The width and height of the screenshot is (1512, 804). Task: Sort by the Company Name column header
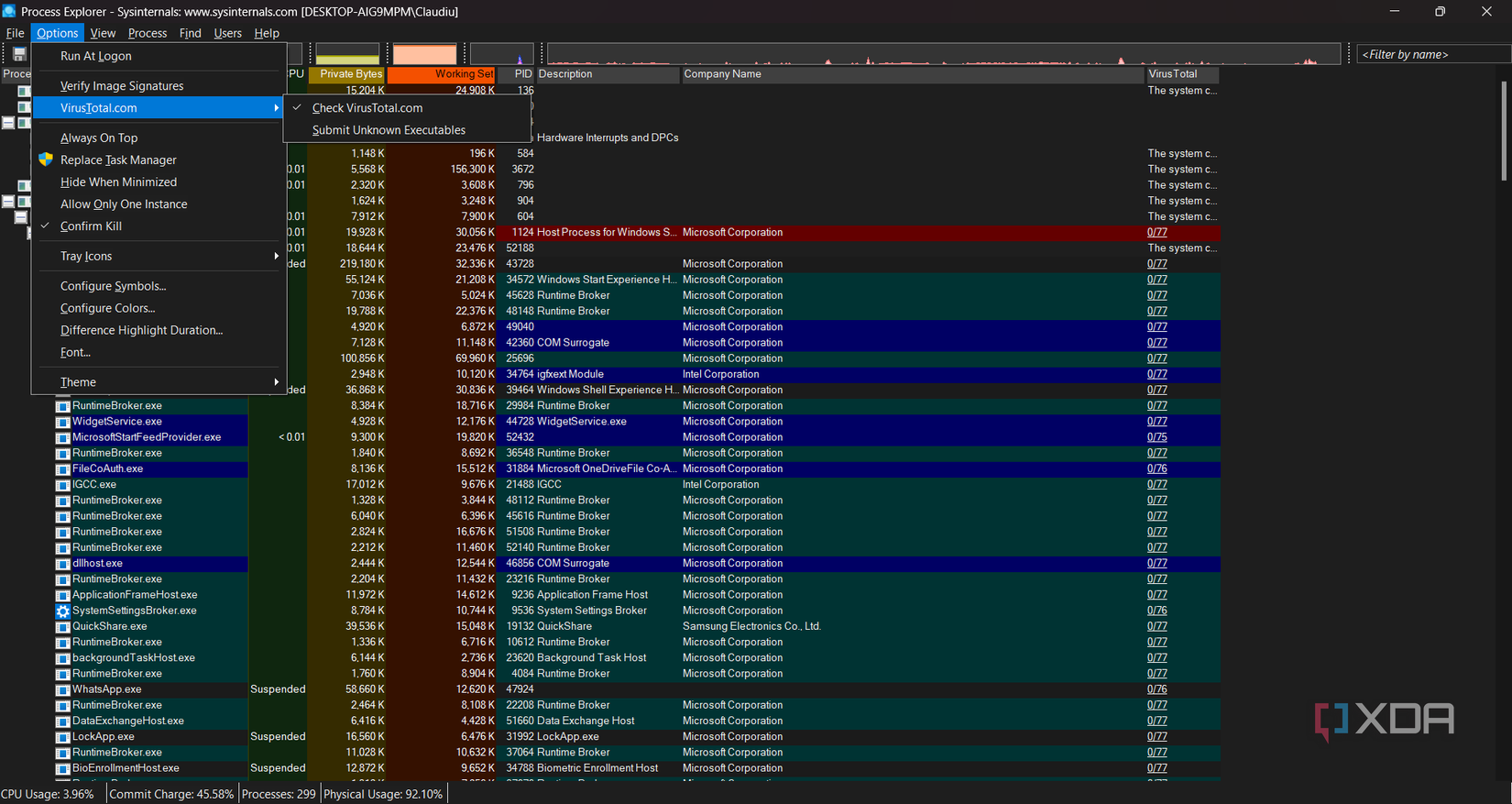pyautogui.click(x=722, y=74)
